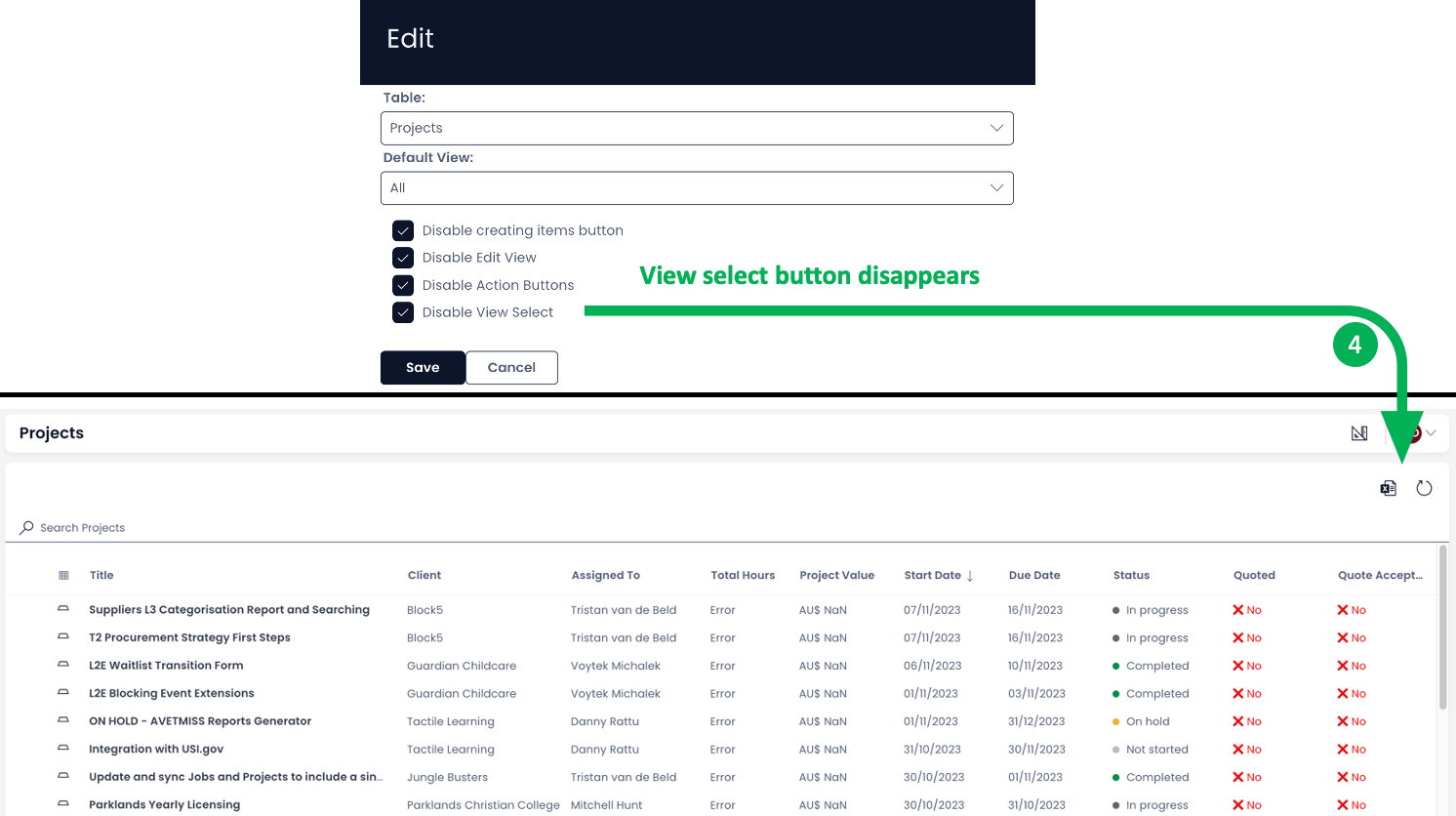Toggle the Disable Action Buttons checkbox
Screen dimensions: 1456x816
403,285
